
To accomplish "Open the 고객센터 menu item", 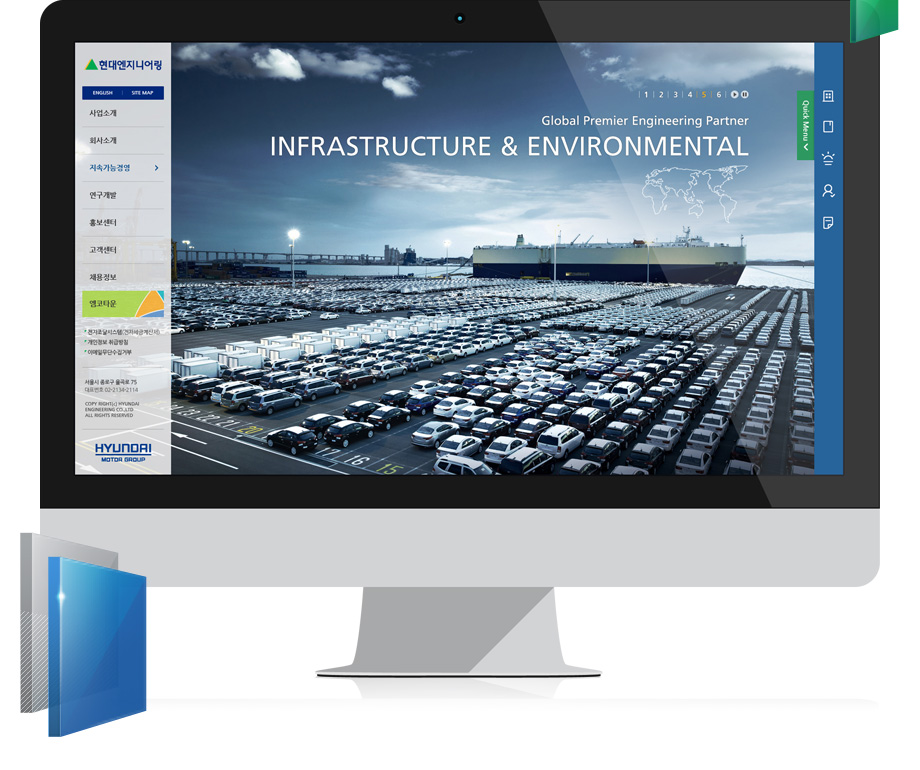I will 103,250.
